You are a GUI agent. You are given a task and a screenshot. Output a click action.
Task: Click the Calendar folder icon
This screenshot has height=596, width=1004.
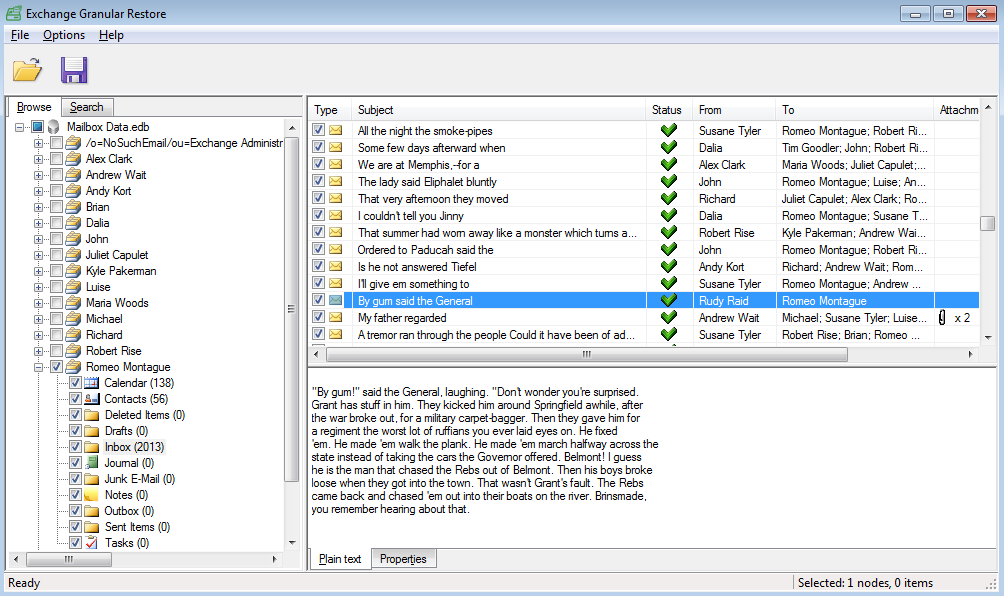point(92,383)
